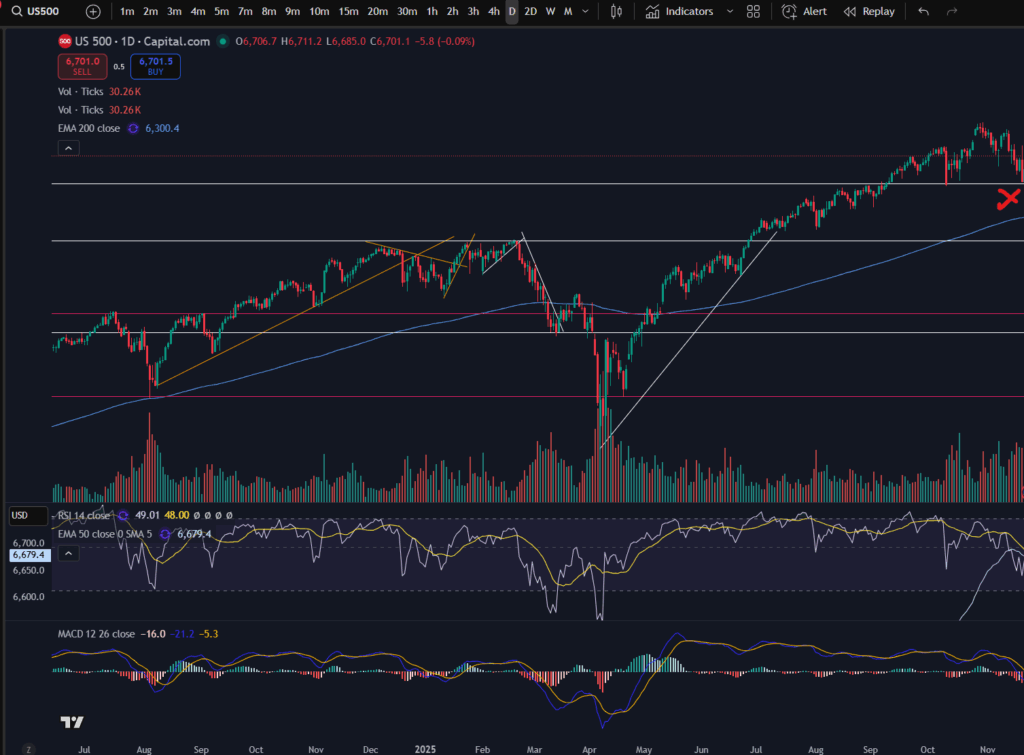
Task: Select the RSI 14 close legend
Action: [x=84, y=515]
